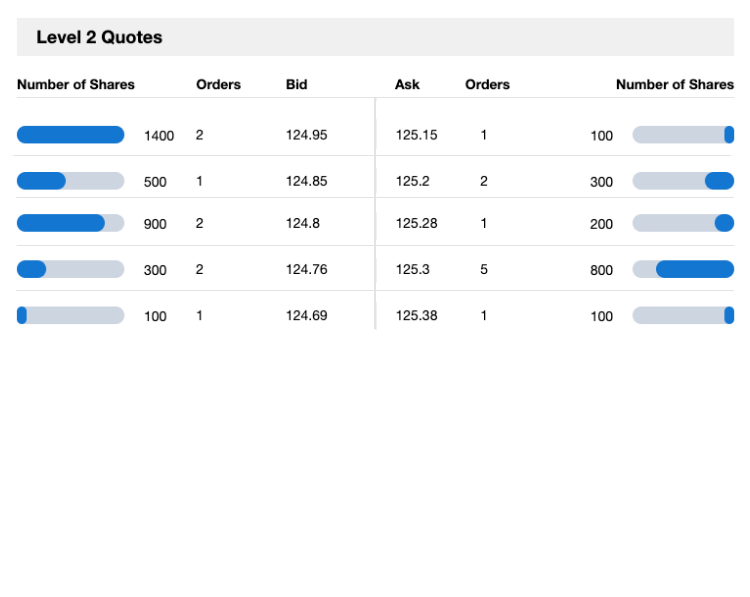Select the 125.28 ask price
The height and width of the screenshot is (597, 750).
click(416, 224)
